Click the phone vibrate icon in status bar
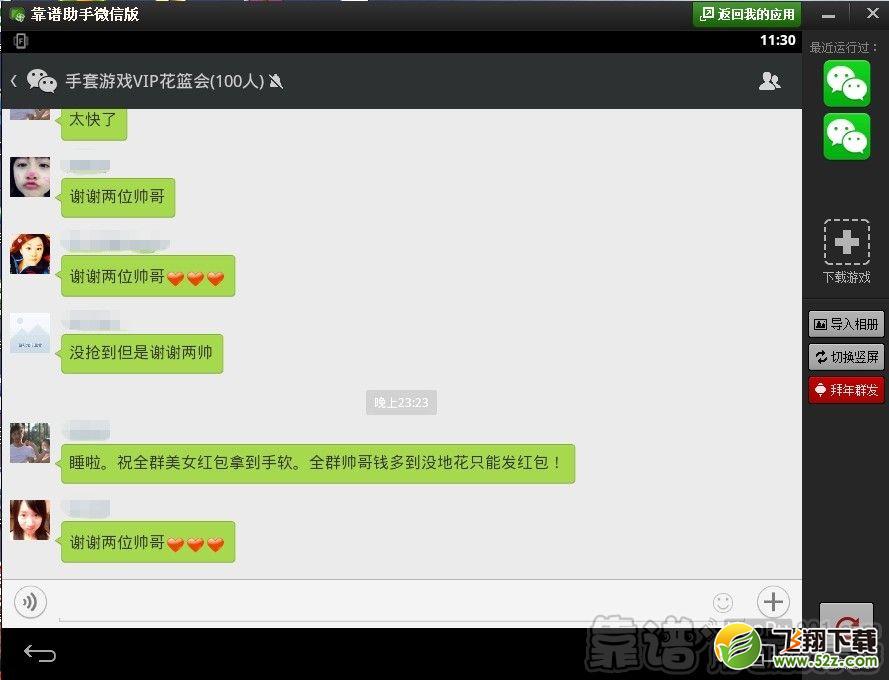Viewport: 889px width, 680px height. 21,41
